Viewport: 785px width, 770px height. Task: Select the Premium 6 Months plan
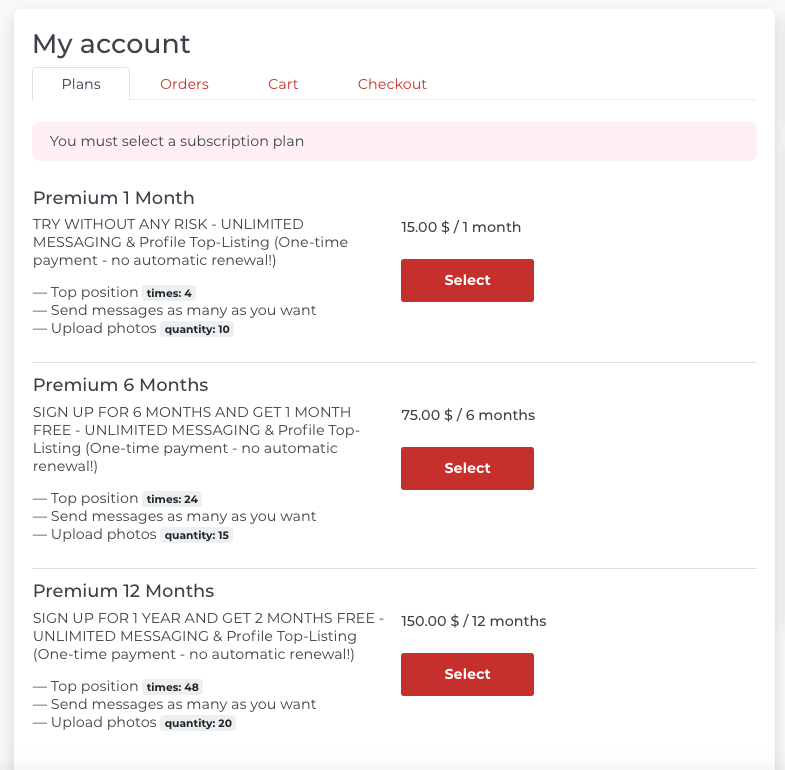[467, 468]
